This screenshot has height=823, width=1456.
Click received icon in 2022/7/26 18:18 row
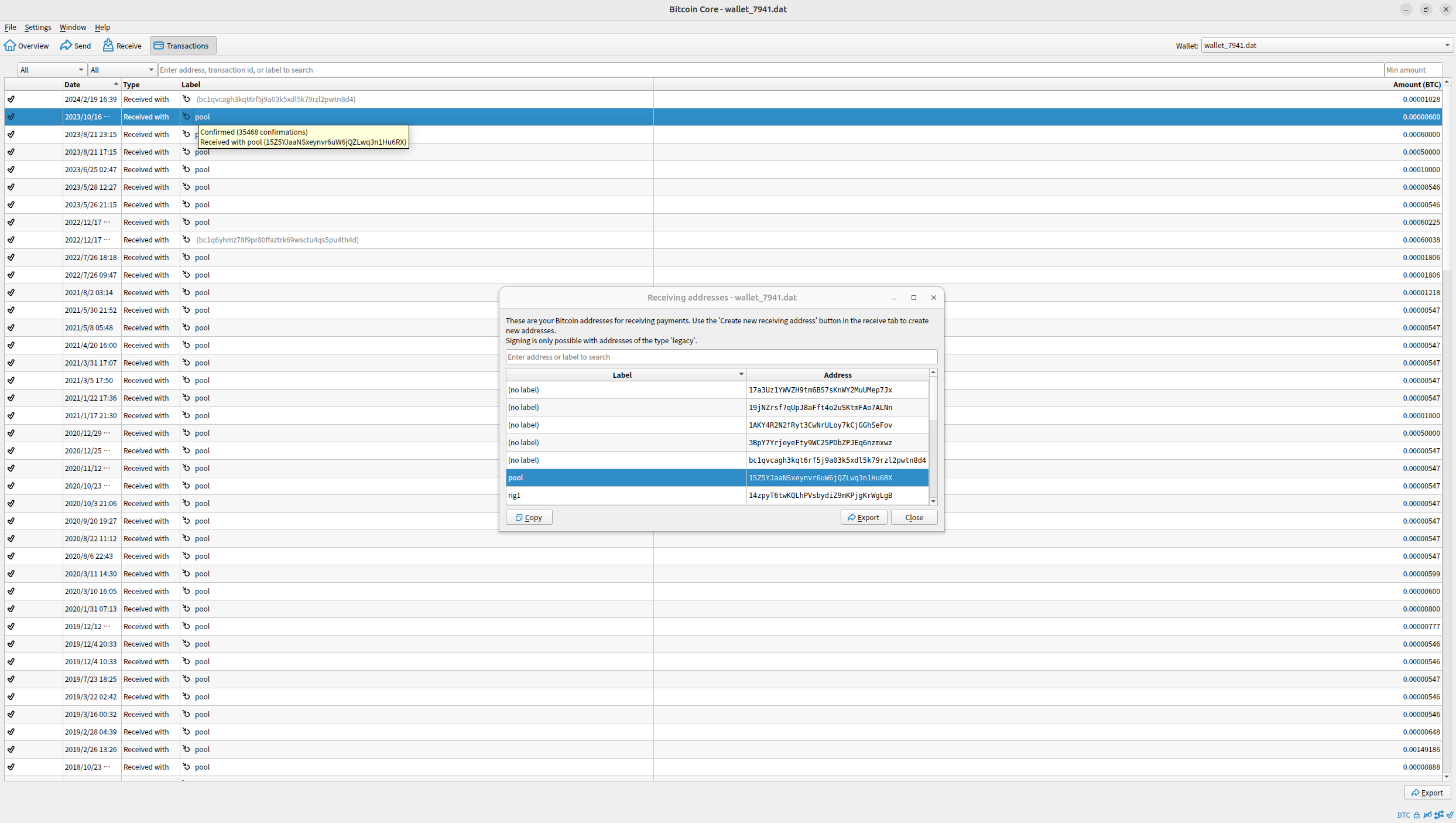coord(186,257)
